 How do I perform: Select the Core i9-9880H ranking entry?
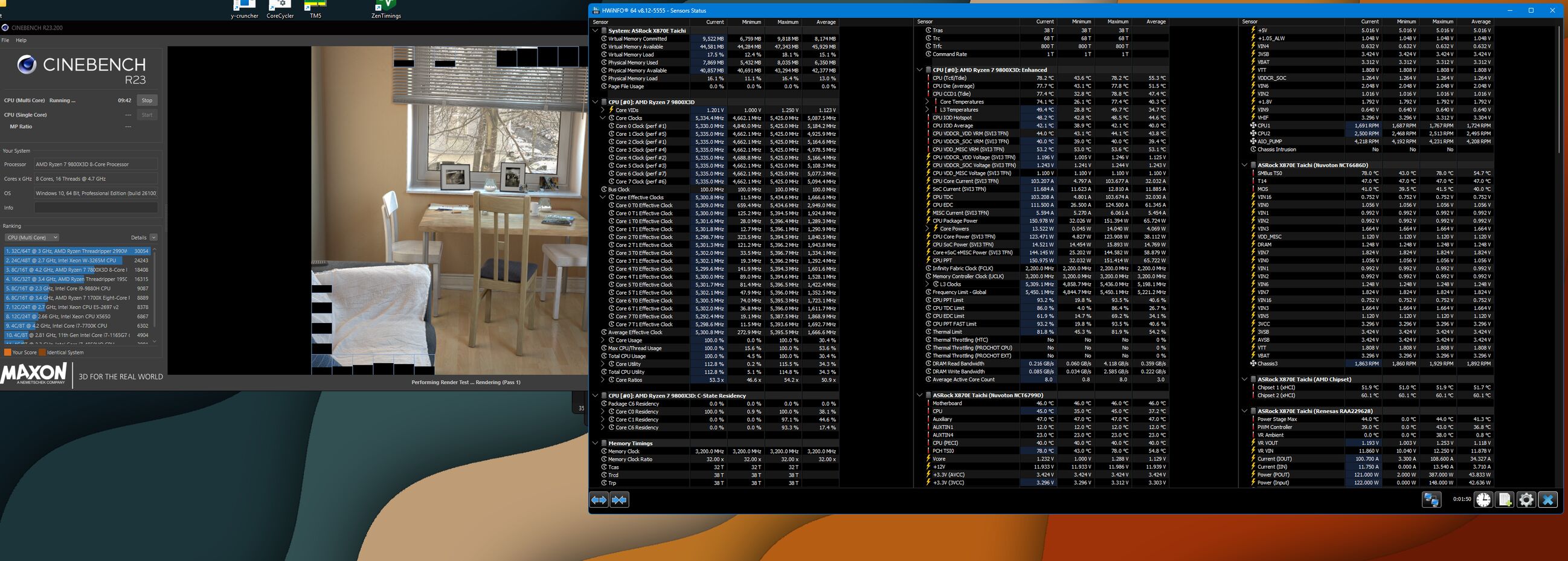[x=77, y=289]
